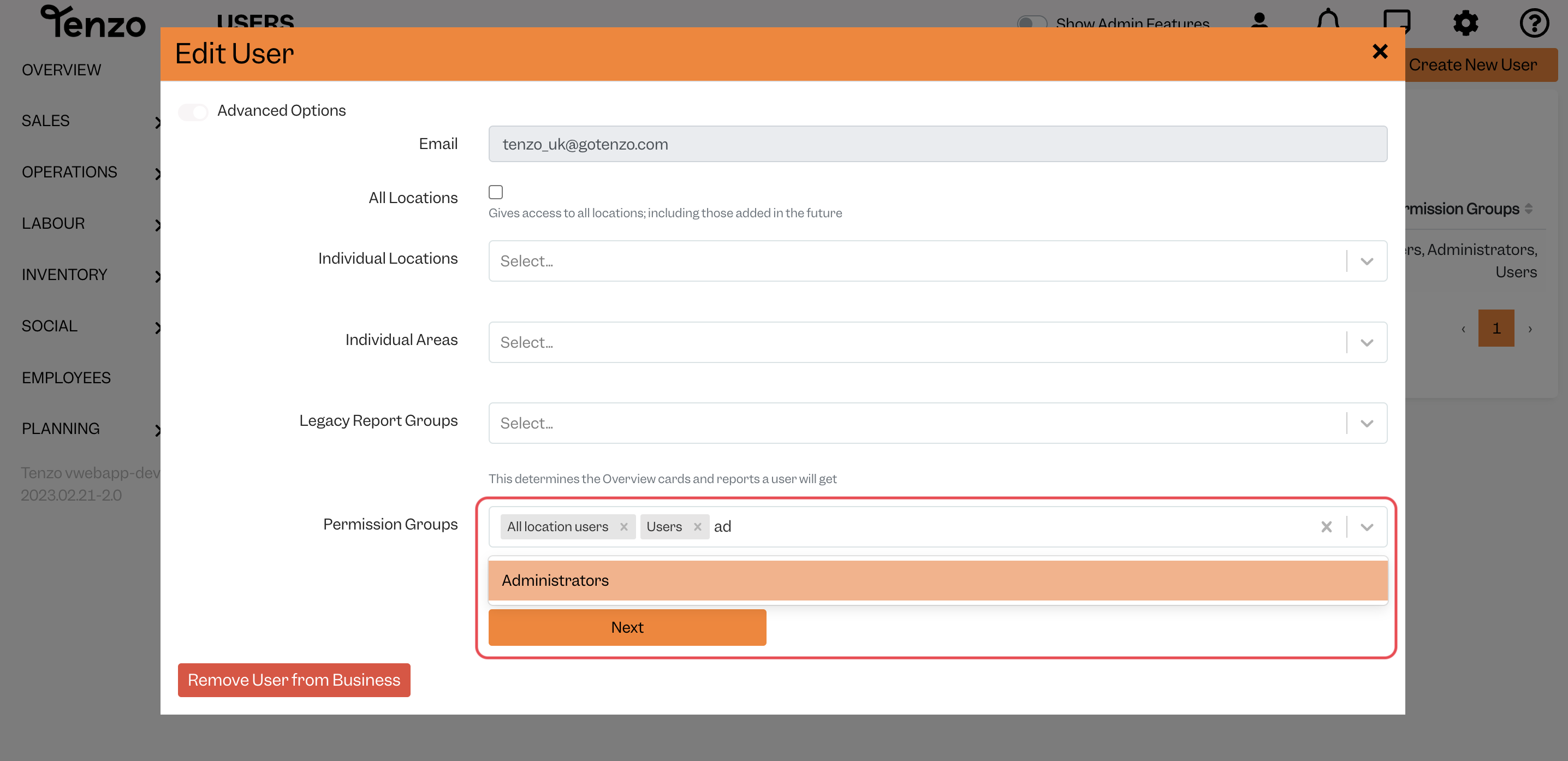Open the help question mark icon
Viewport: 1568px width, 761px height.
(1534, 23)
